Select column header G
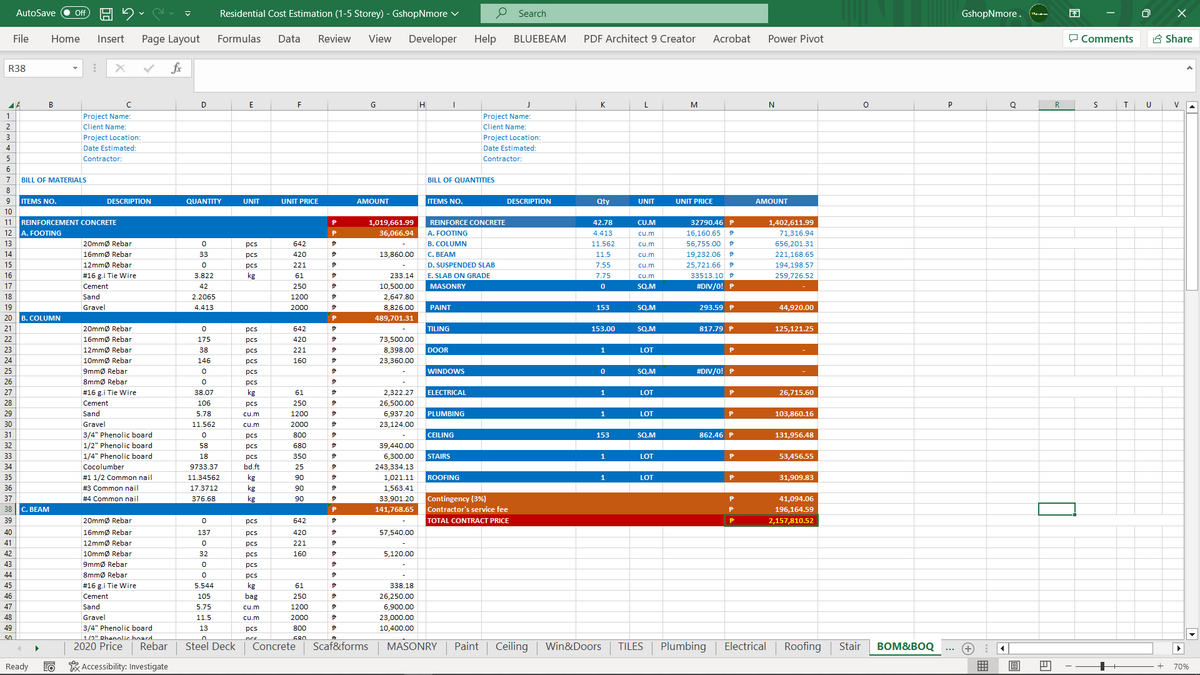1200x675 pixels. click(x=373, y=107)
